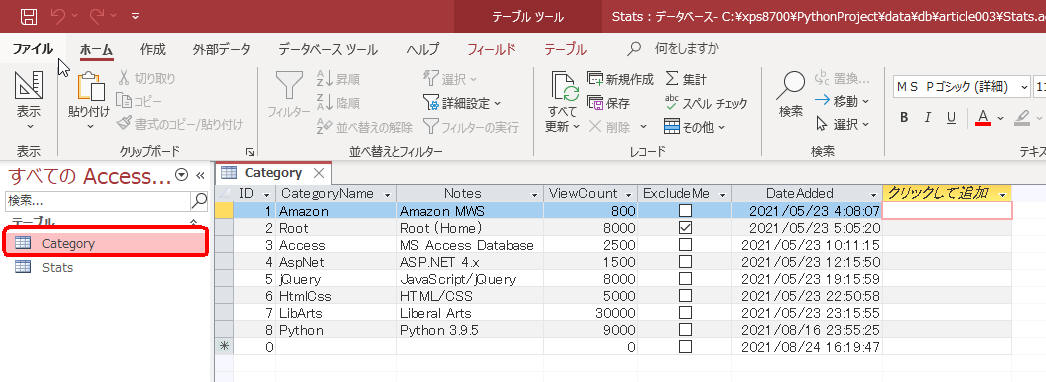The image size is (1046, 382).
Task: Click the 降順 sort descending icon
Action: [x=324, y=103]
